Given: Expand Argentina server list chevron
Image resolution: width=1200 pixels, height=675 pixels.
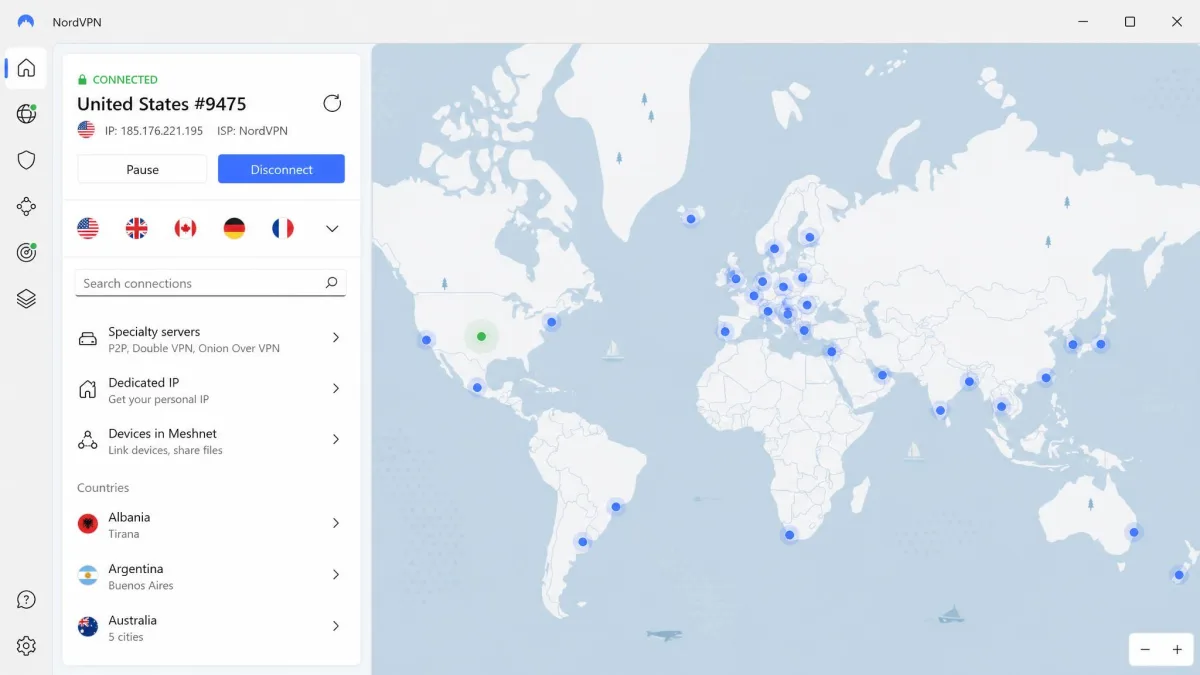Looking at the screenshot, I should coord(336,575).
